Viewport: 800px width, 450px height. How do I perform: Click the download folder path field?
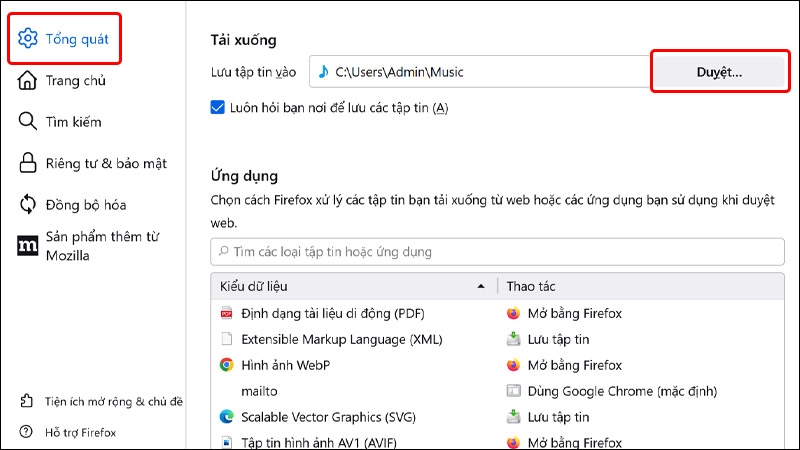(480, 72)
